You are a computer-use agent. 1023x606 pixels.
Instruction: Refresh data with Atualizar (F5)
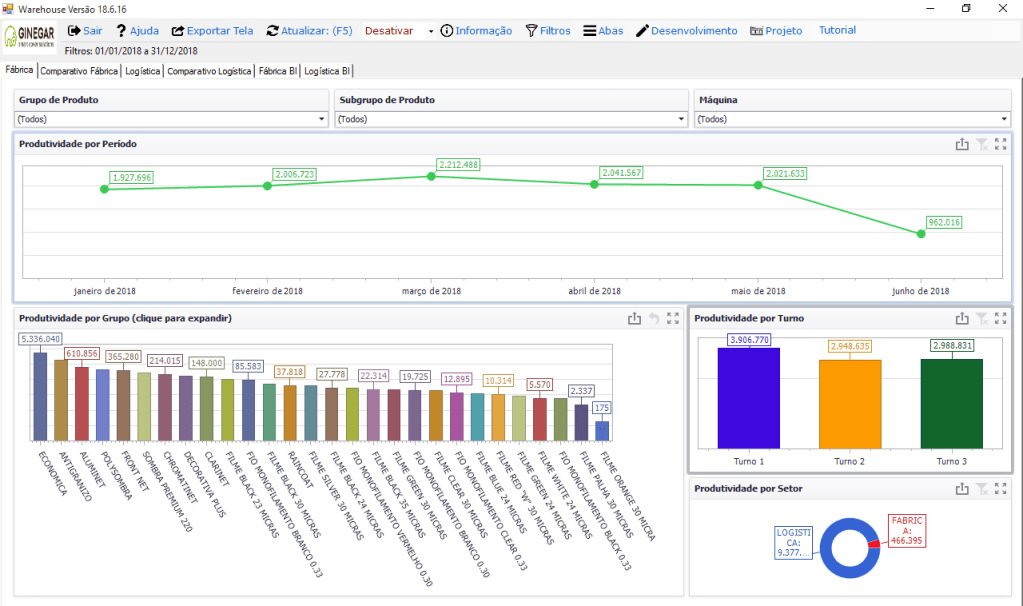[x=273, y=31]
